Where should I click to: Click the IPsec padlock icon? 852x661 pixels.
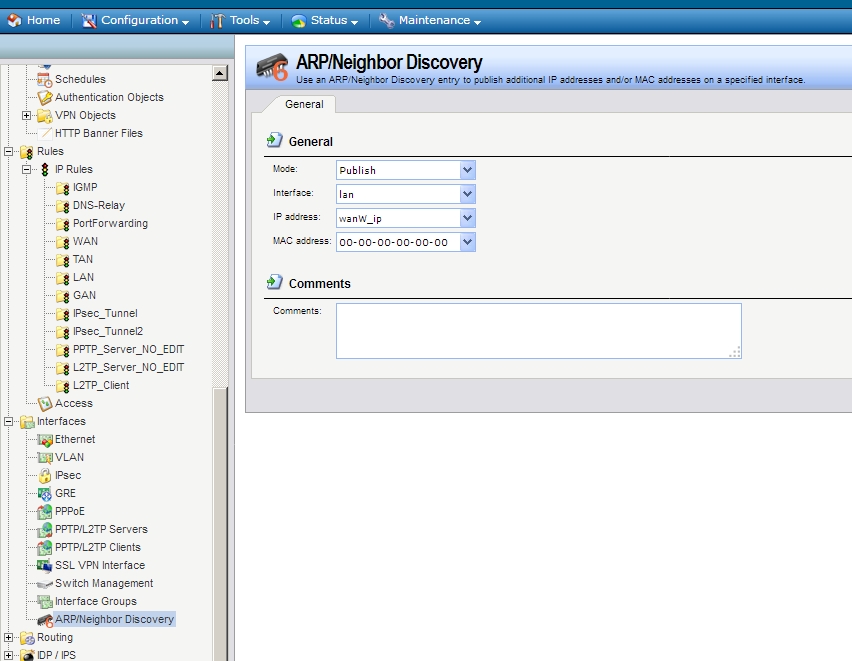click(x=45, y=475)
